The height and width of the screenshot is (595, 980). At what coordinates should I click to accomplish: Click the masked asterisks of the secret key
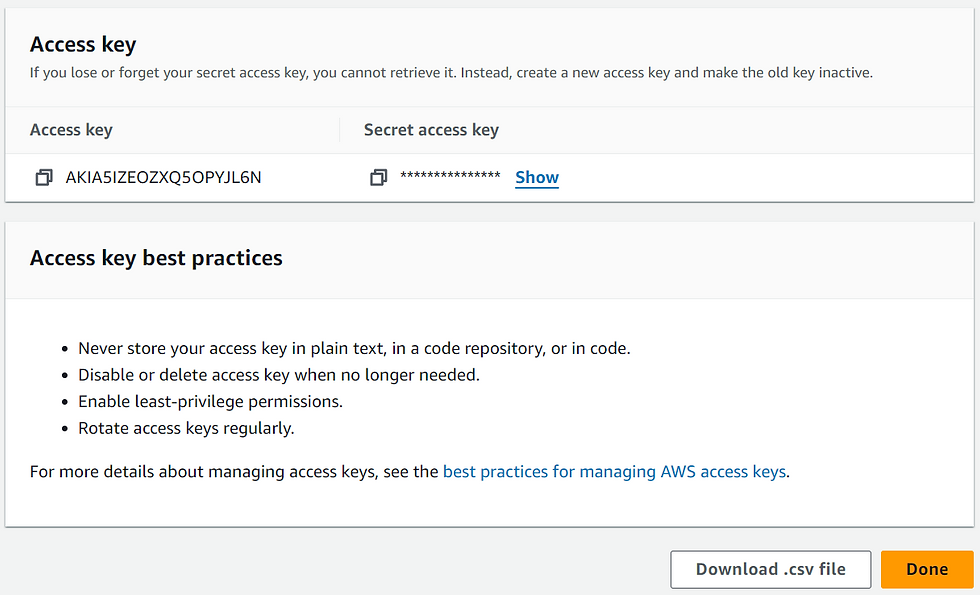pos(450,176)
